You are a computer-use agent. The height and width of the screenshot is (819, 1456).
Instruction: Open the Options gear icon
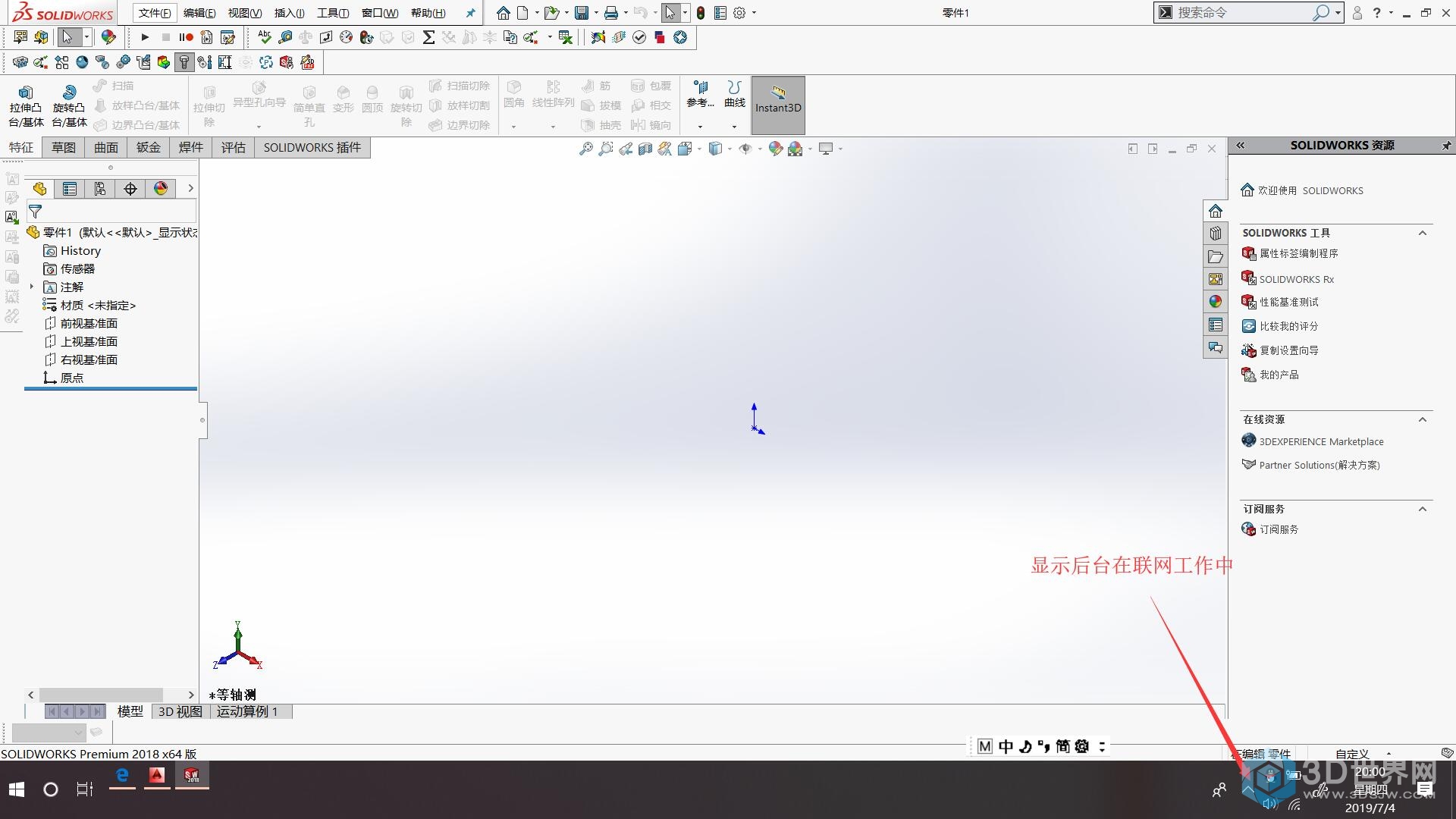(x=739, y=13)
